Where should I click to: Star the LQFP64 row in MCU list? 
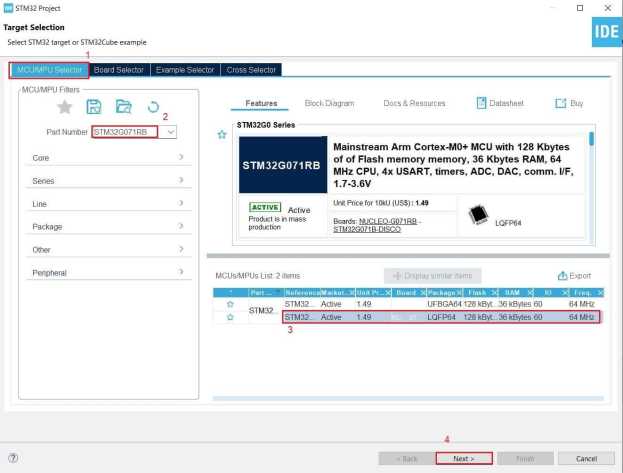coord(230,317)
